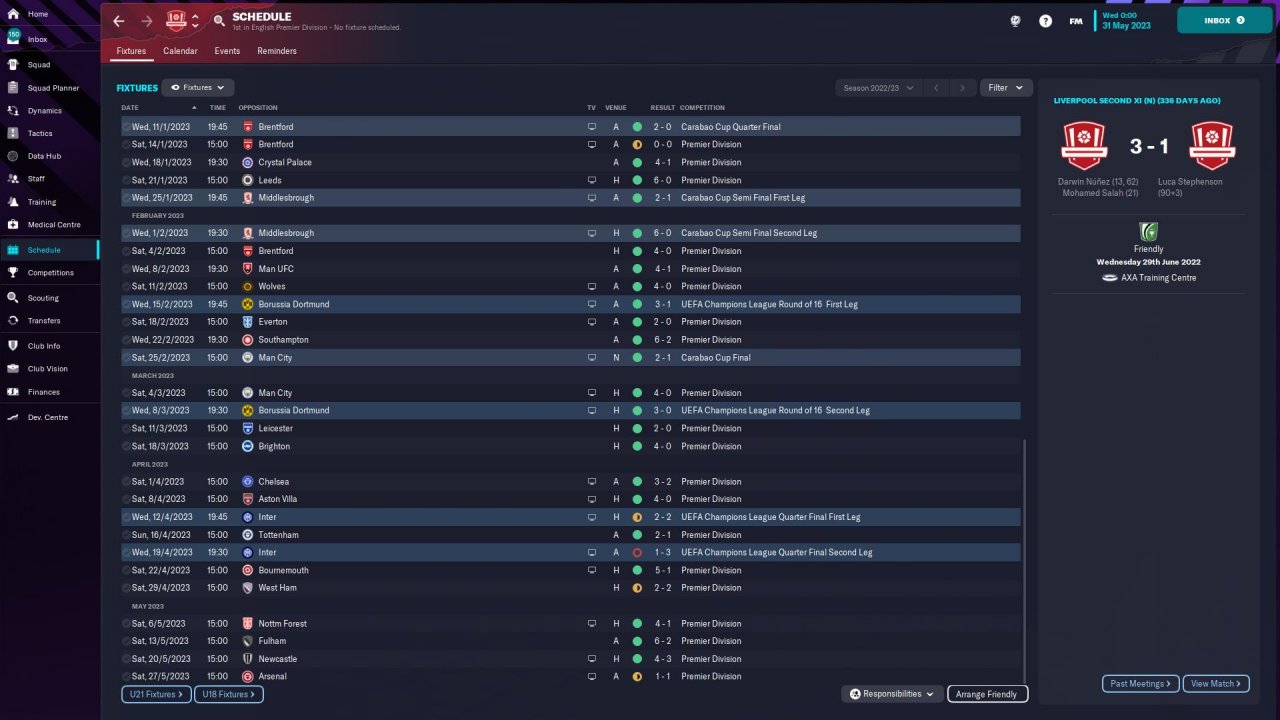Viewport: 1280px width, 720px height.
Task: Tick the select circle for Sat, 21/1/2023
Action: pos(126,180)
